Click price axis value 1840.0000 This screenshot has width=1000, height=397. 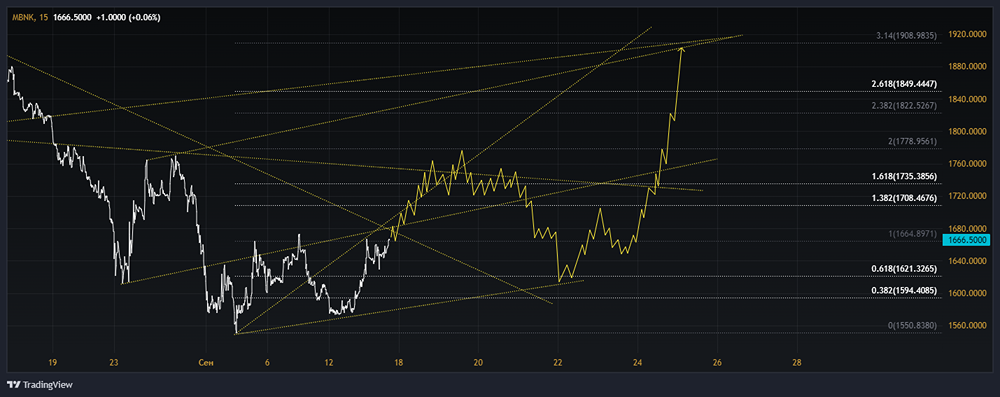(x=967, y=99)
